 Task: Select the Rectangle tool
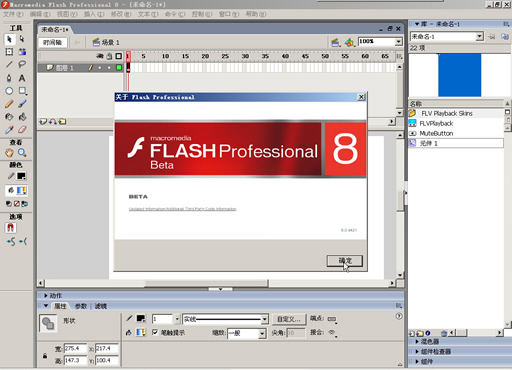[x=22, y=91]
